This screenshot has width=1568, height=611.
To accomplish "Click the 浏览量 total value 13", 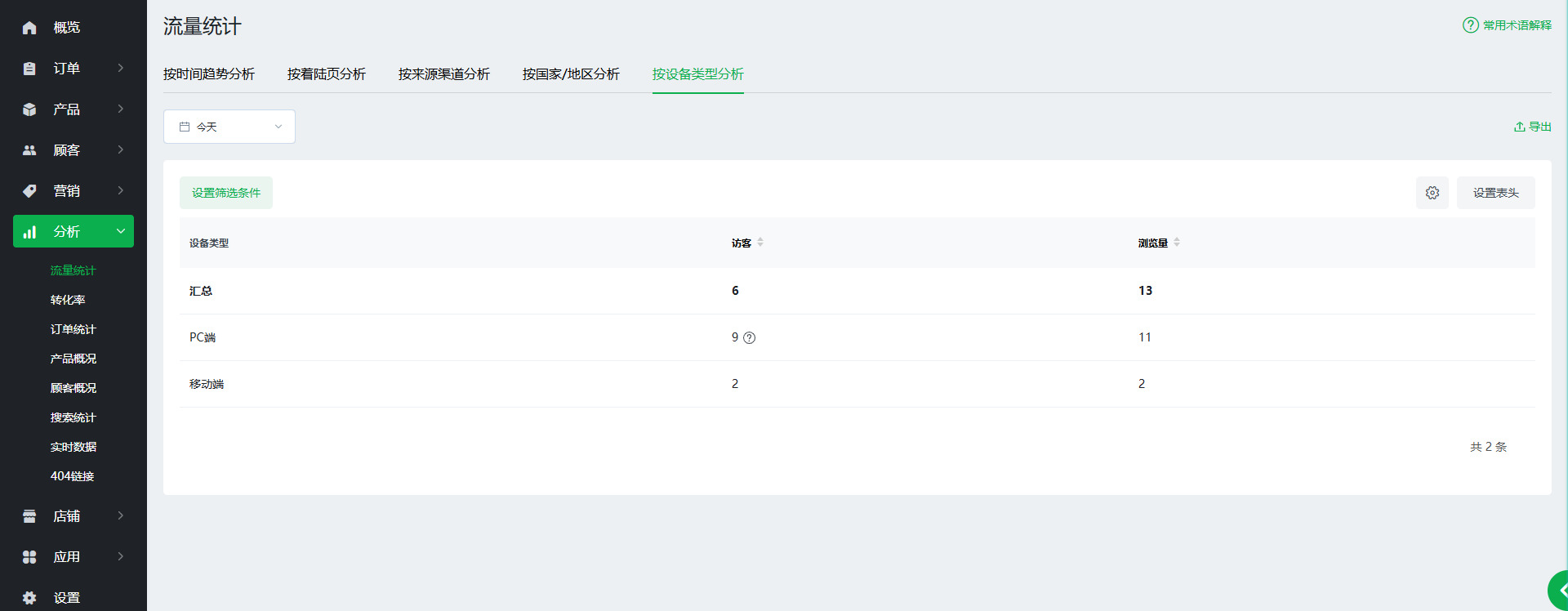I will point(1146,291).
